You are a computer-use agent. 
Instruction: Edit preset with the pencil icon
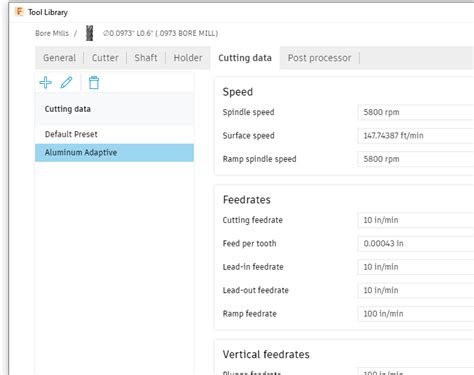click(x=66, y=82)
